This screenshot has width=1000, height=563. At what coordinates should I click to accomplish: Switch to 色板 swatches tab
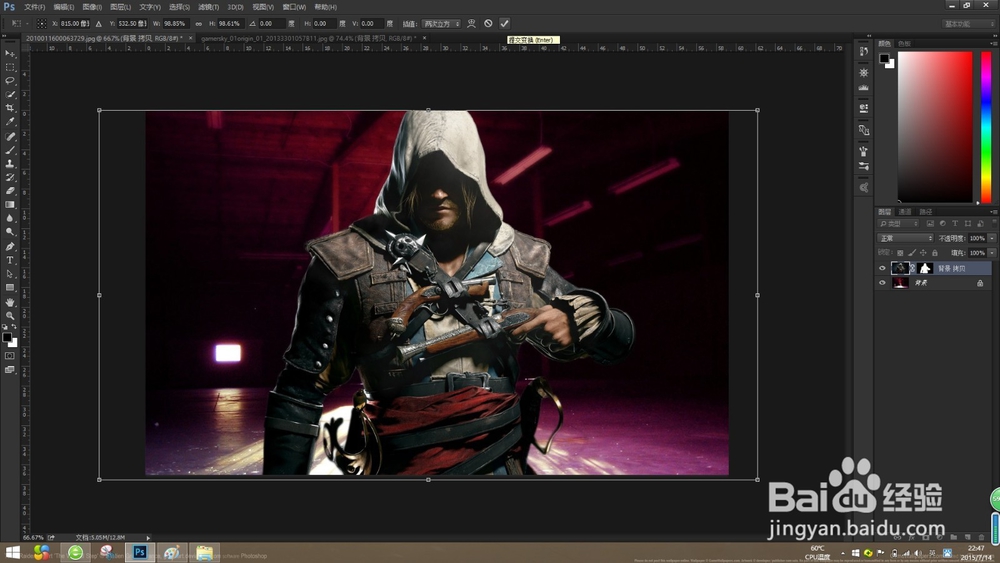(904, 43)
